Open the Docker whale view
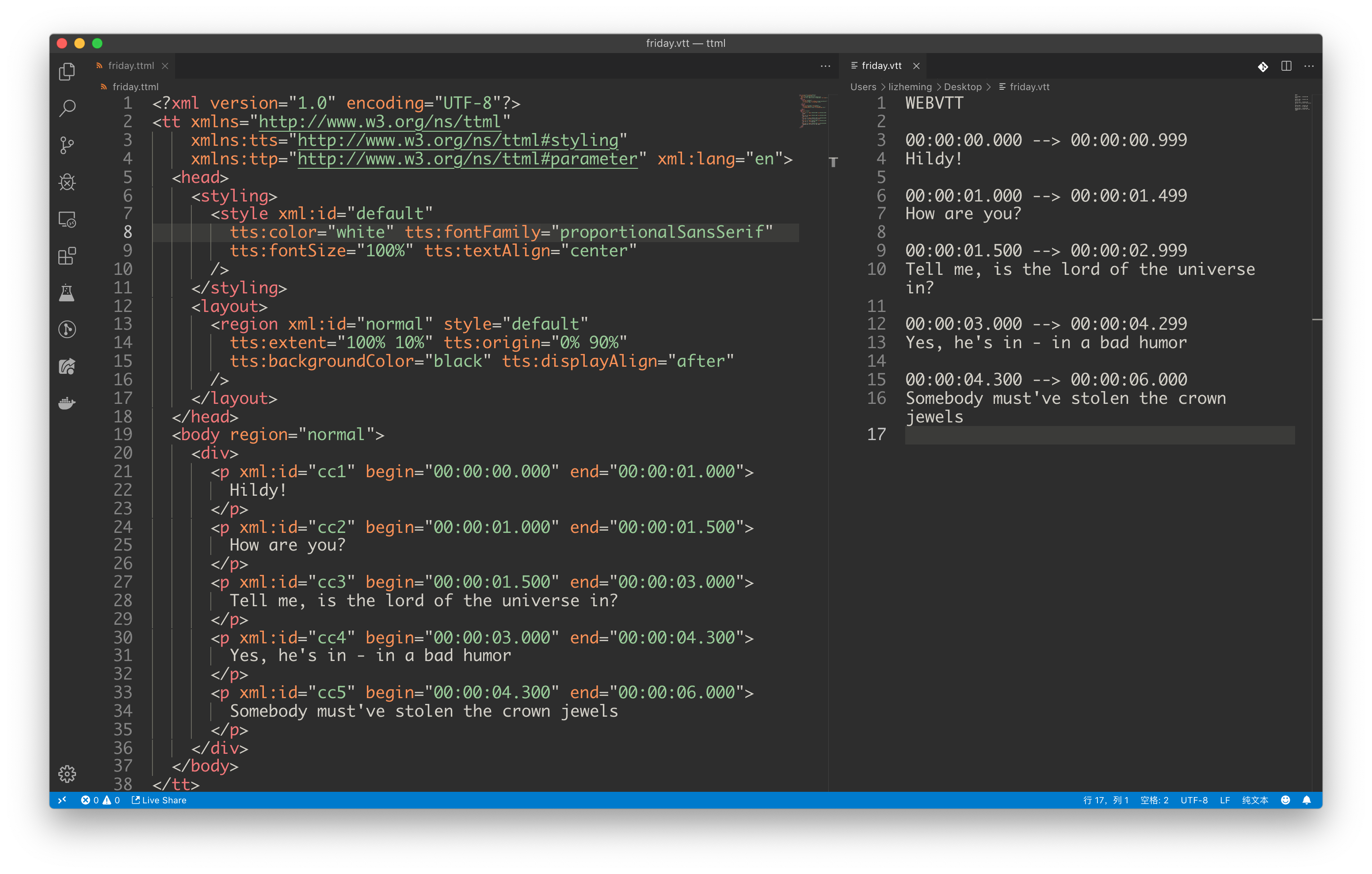The image size is (1372, 874). (67, 403)
